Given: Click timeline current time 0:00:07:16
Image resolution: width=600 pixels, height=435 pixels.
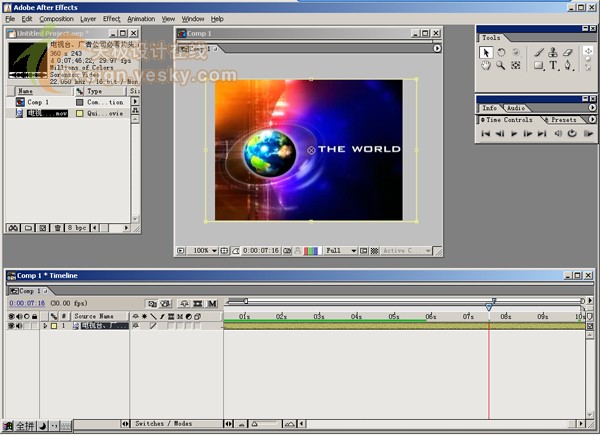Looking at the screenshot, I should tap(27, 303).
